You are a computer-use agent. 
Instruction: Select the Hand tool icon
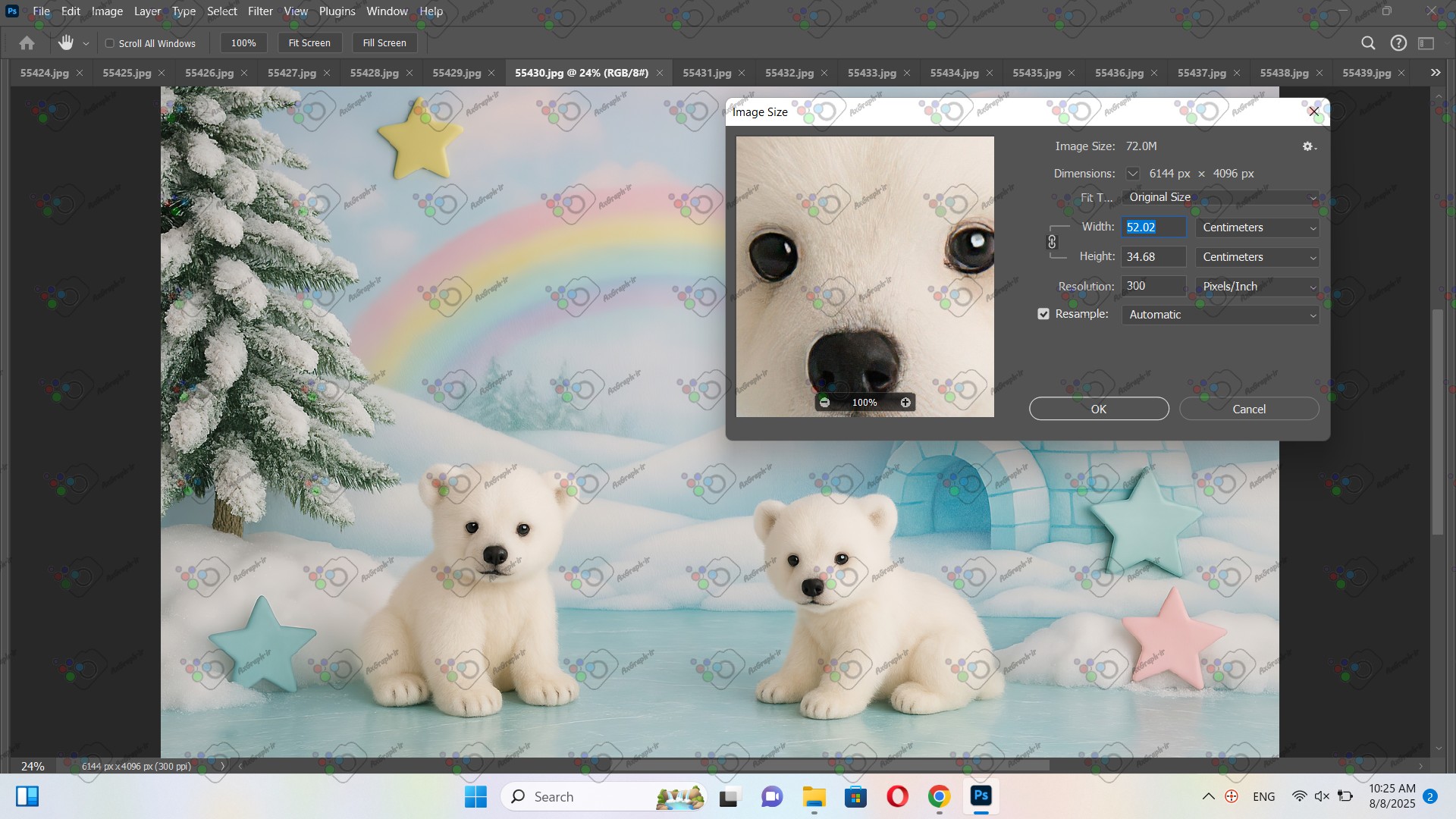[66, 43]
